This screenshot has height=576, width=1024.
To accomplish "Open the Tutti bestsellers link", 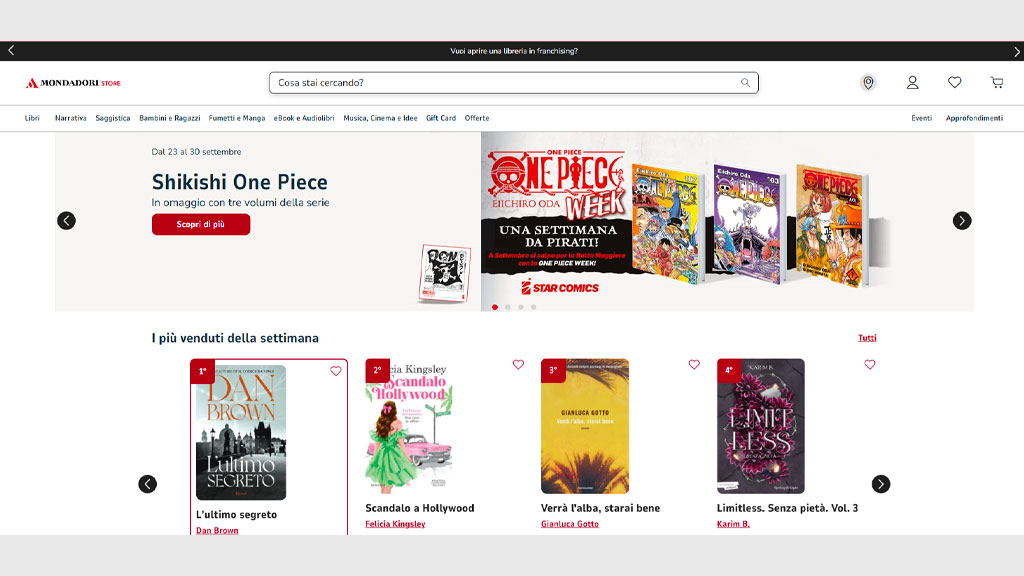I will tap(867, 338).
